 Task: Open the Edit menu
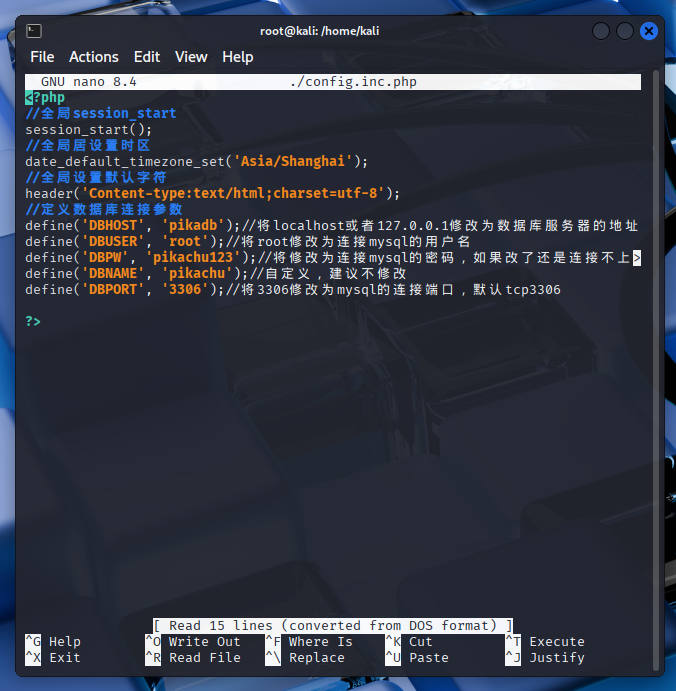(147, 57)
